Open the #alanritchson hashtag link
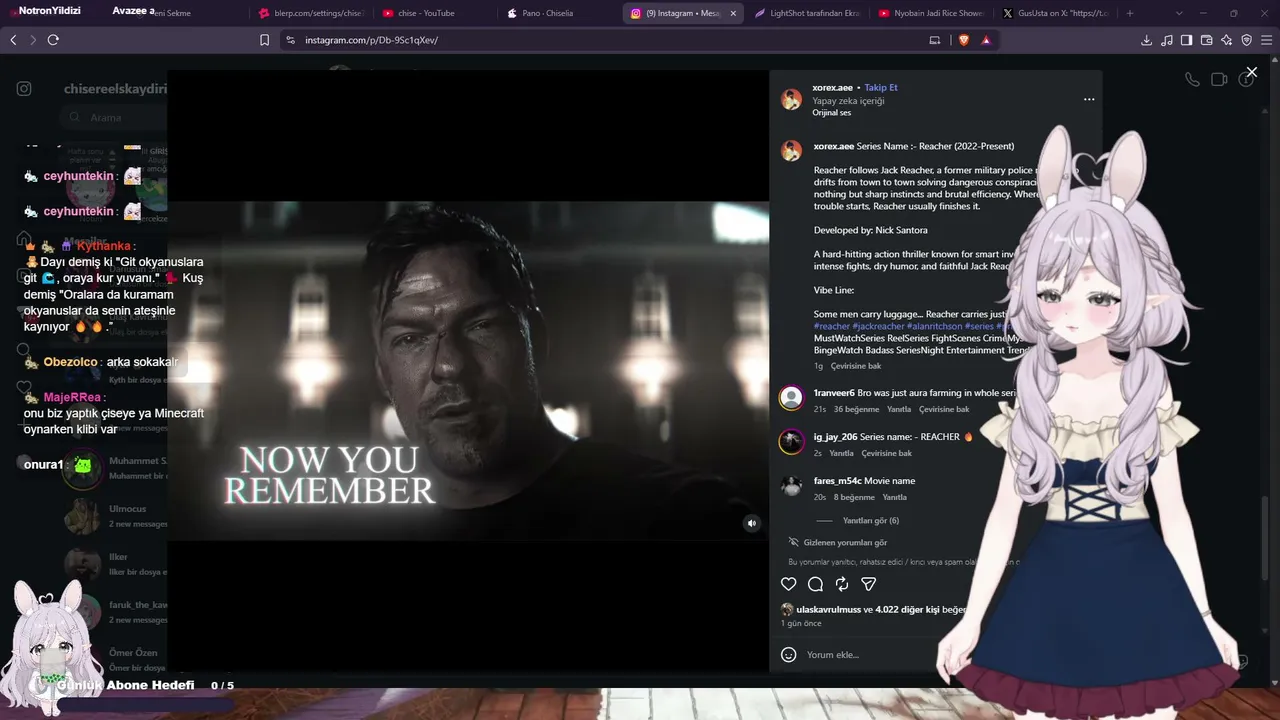 point(934,326)
